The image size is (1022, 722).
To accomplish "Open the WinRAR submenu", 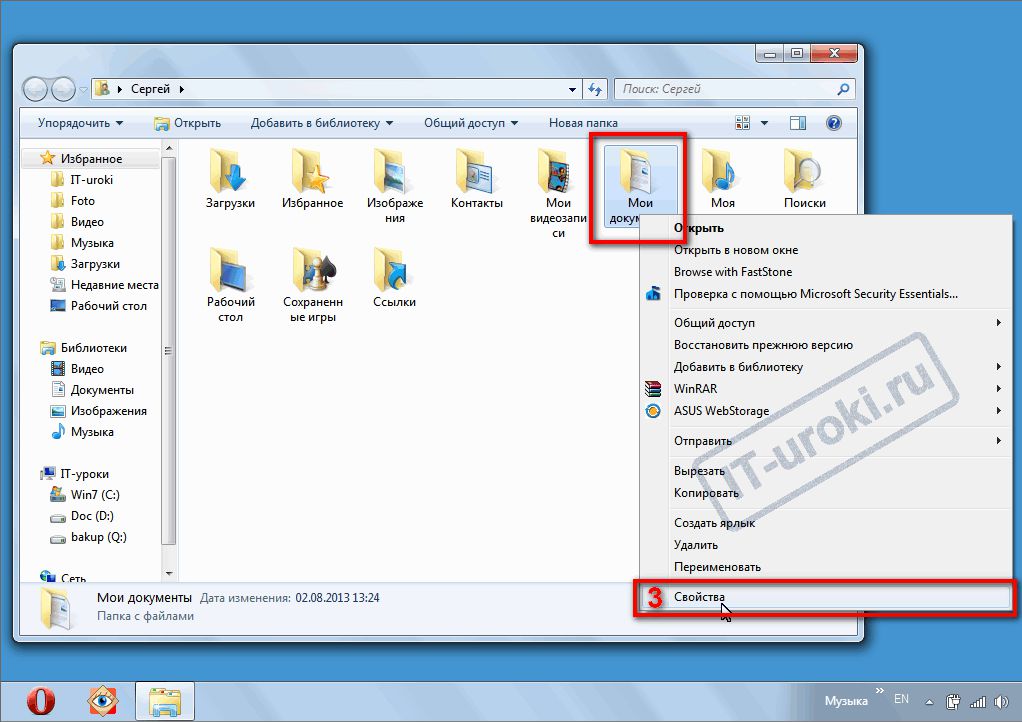I will [826, 388].
